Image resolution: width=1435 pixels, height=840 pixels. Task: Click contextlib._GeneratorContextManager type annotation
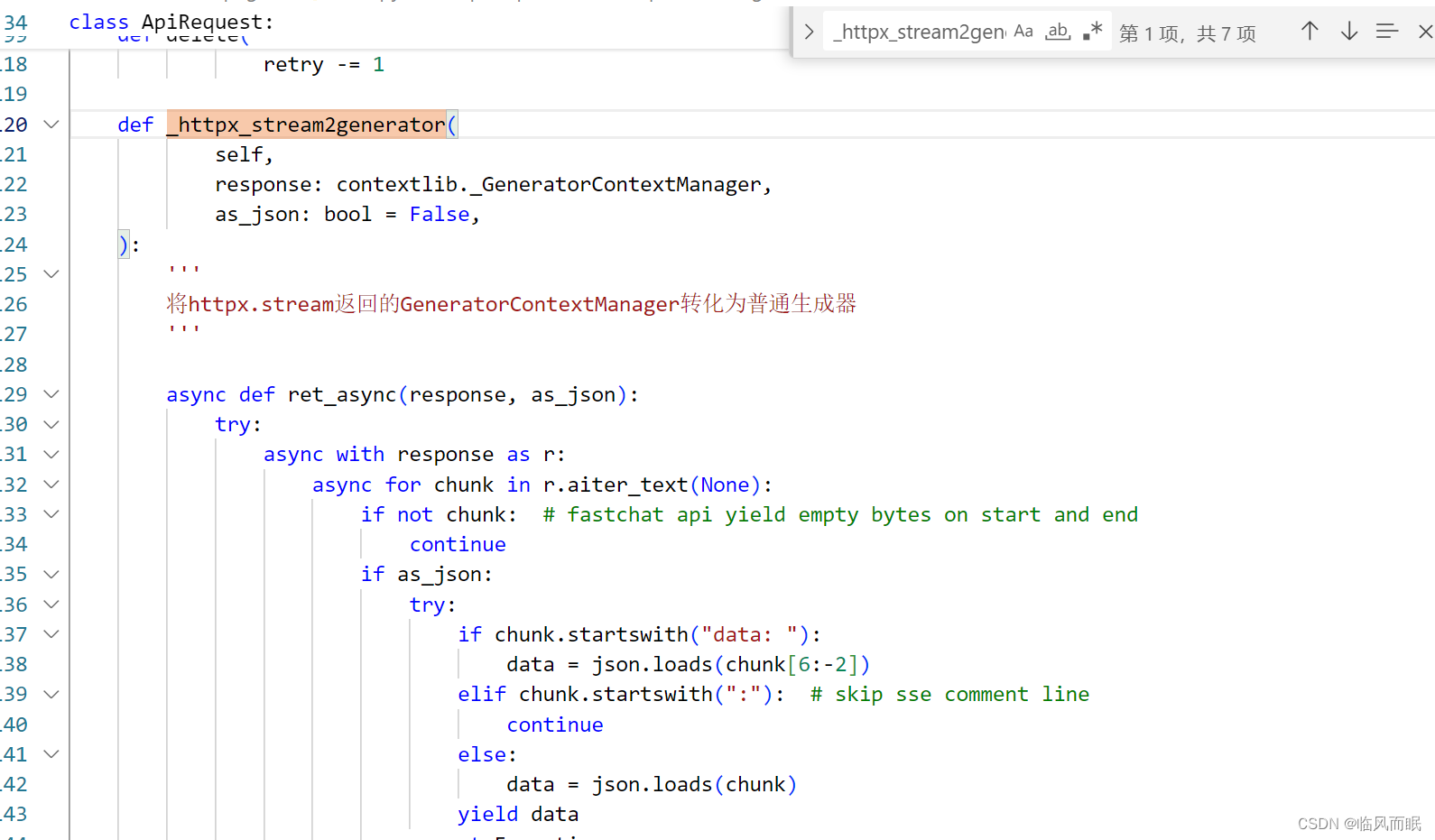click(x=549, y=184)
